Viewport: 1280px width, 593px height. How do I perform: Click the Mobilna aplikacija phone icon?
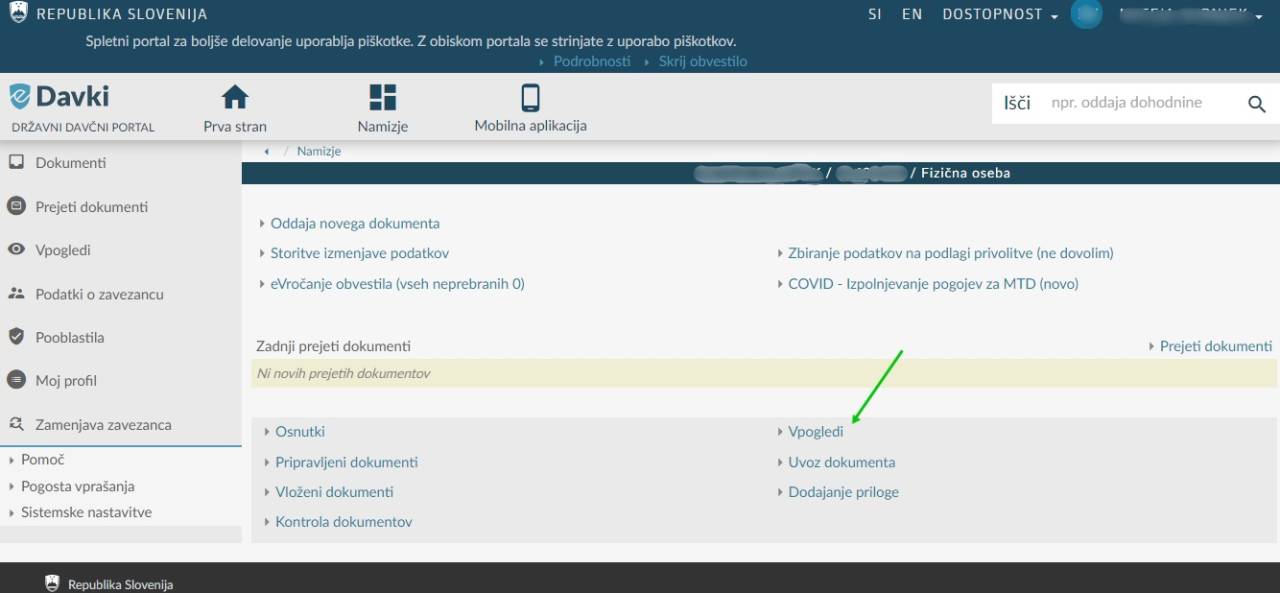530,98
